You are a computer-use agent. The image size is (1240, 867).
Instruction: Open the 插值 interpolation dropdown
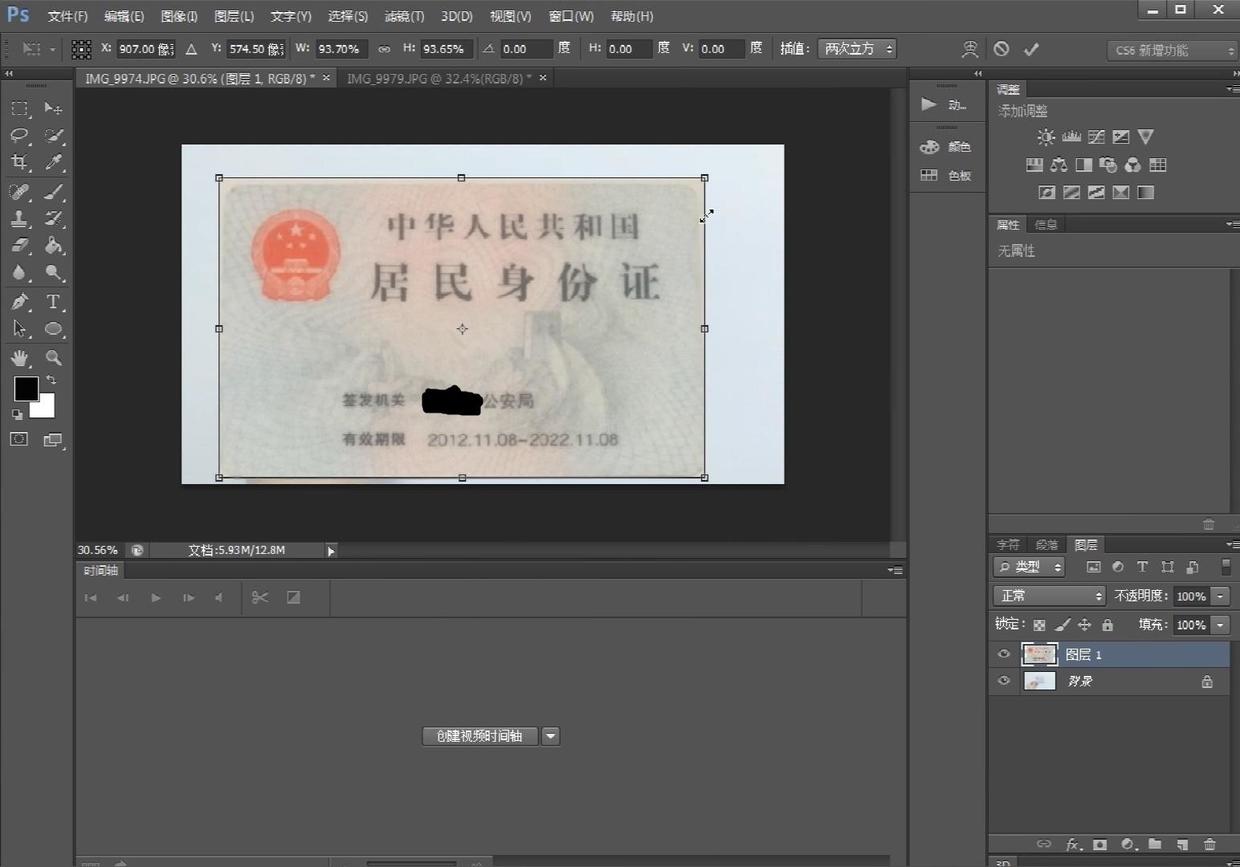pyautogui.click(x=856, y=49)
